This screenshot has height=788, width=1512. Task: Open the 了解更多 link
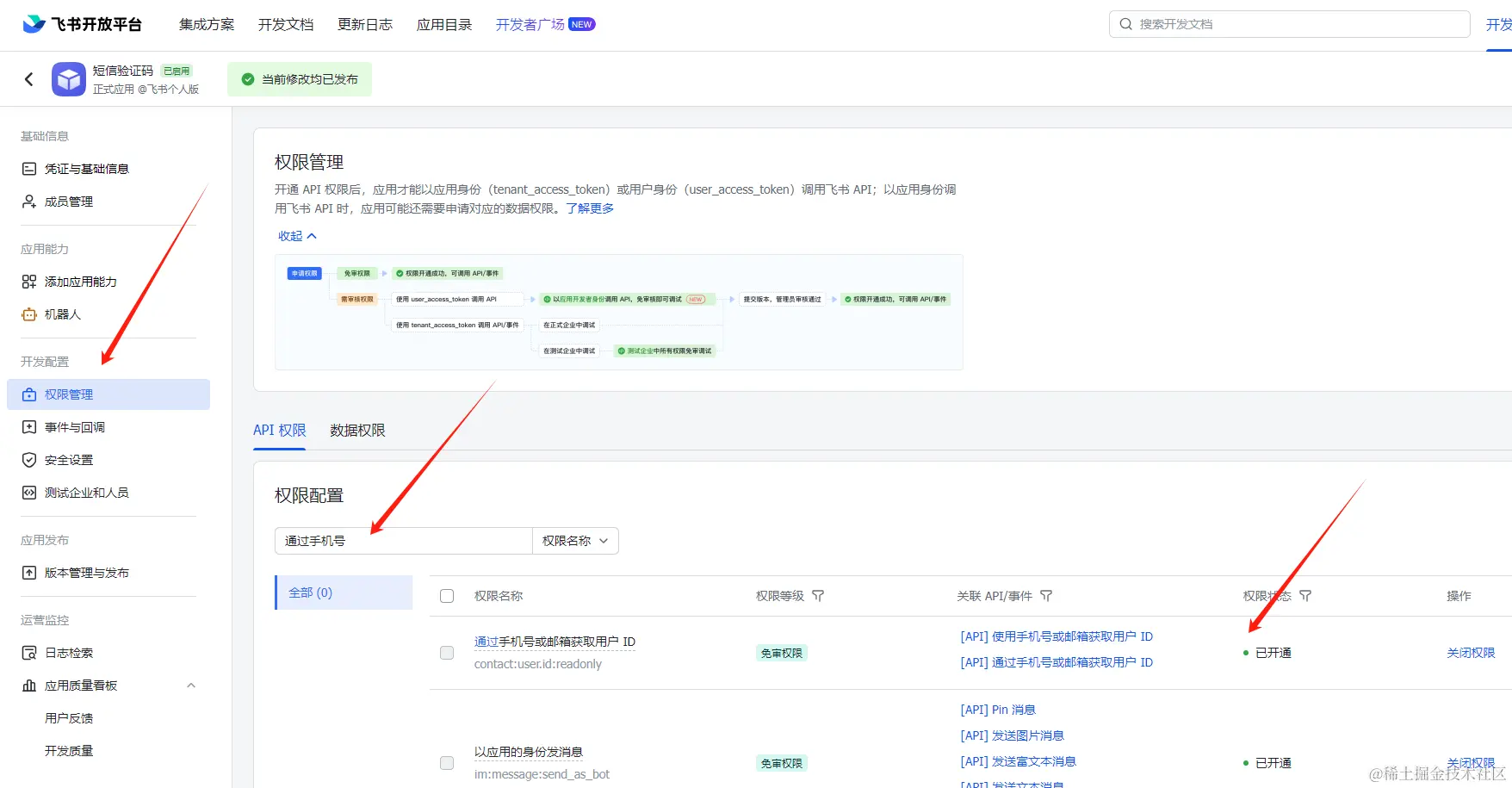(x=590, y=208)
